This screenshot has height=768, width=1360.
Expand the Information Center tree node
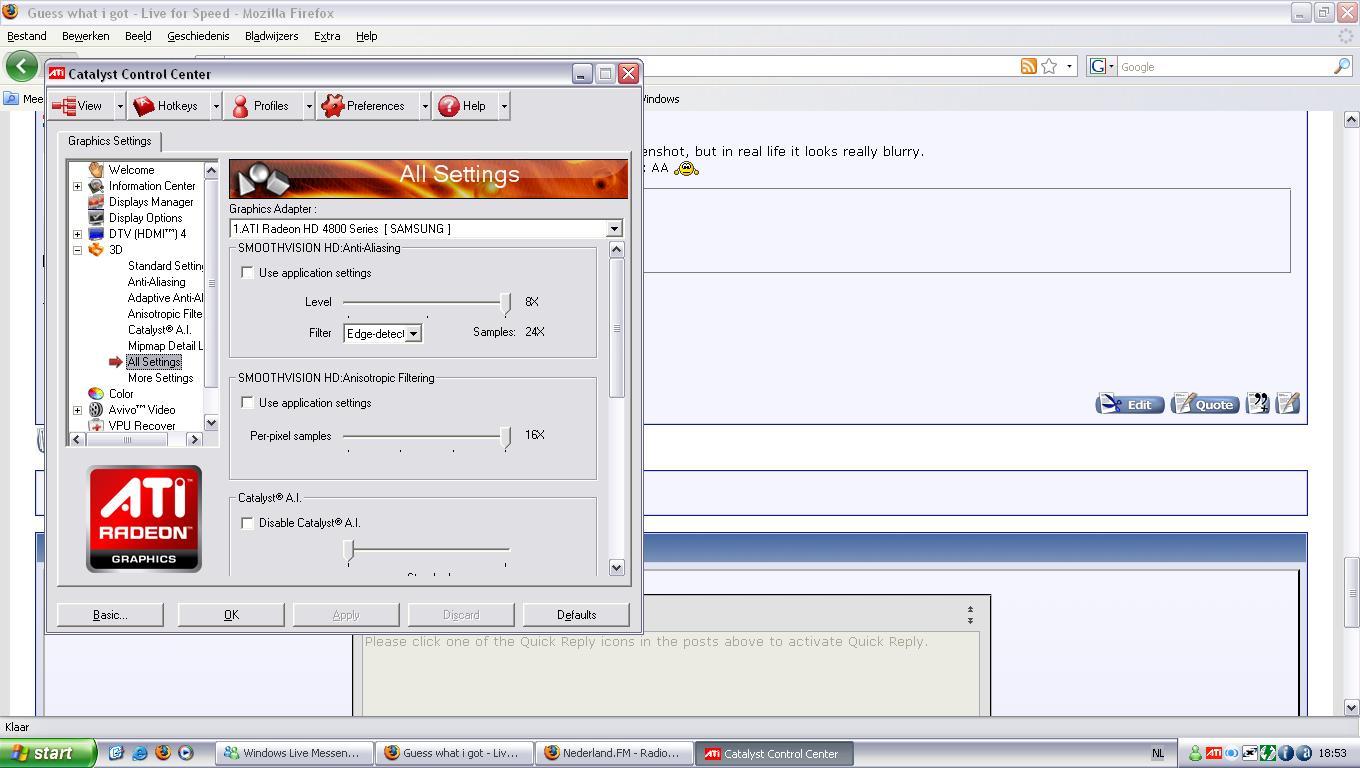pos(77,186)
